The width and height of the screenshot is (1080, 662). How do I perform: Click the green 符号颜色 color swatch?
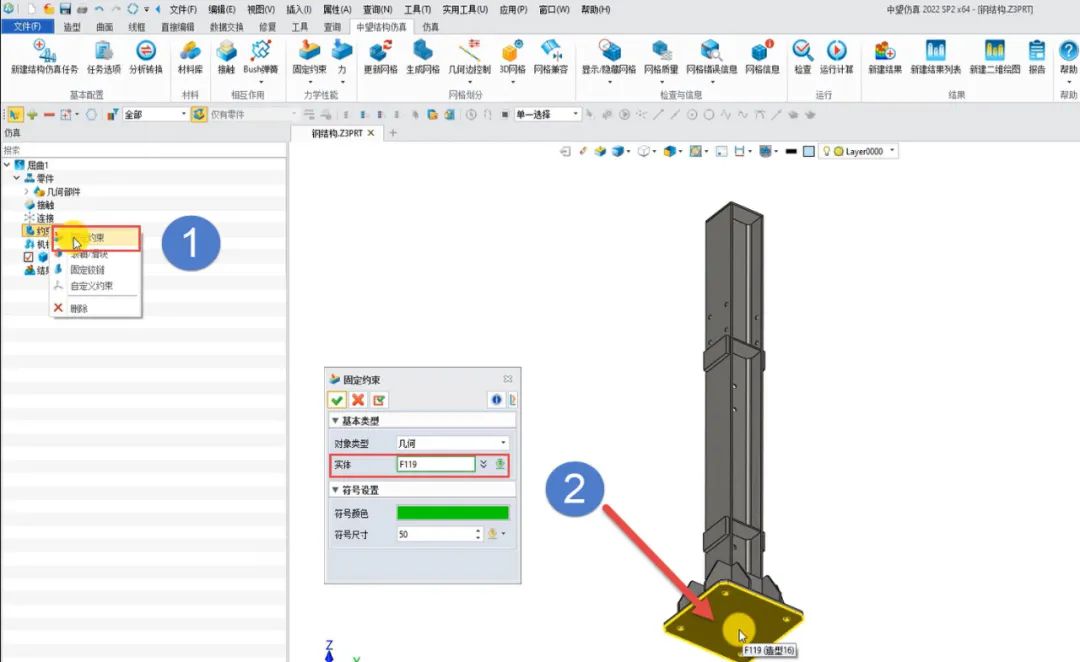(452, 513)
